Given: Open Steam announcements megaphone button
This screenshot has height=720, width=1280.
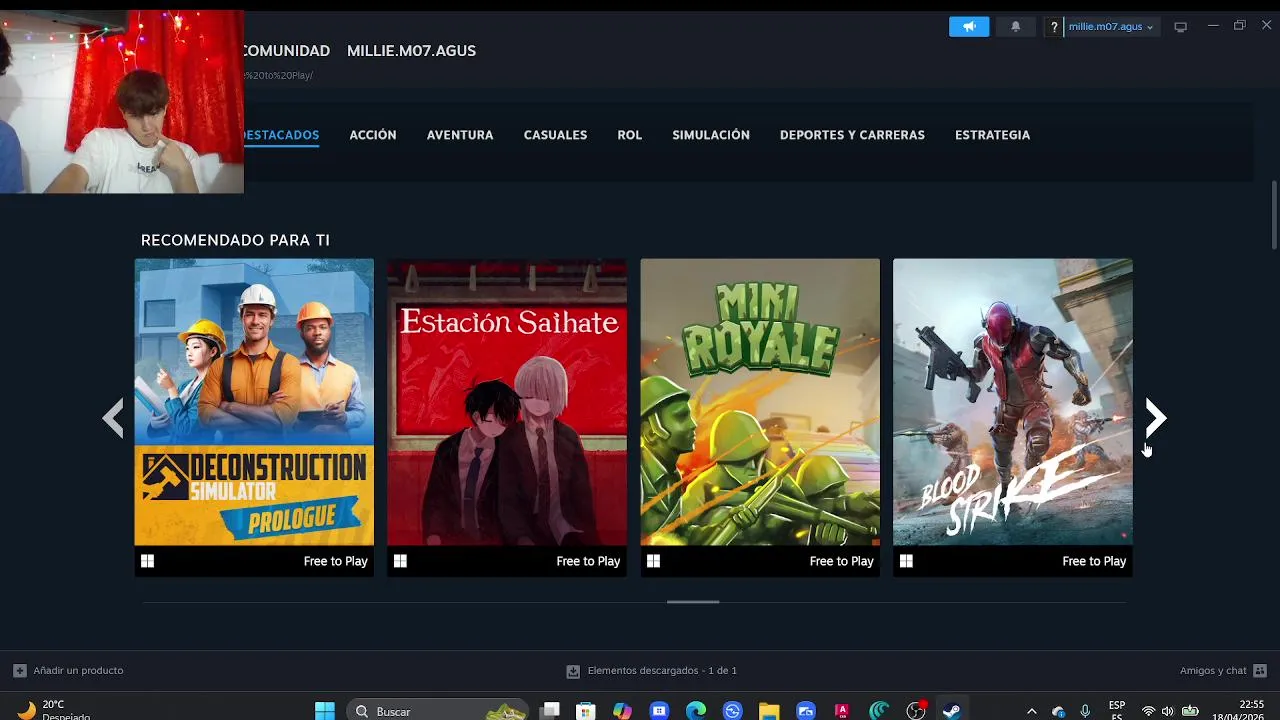Looking at the screenshot, I should (x=969, y=27).
